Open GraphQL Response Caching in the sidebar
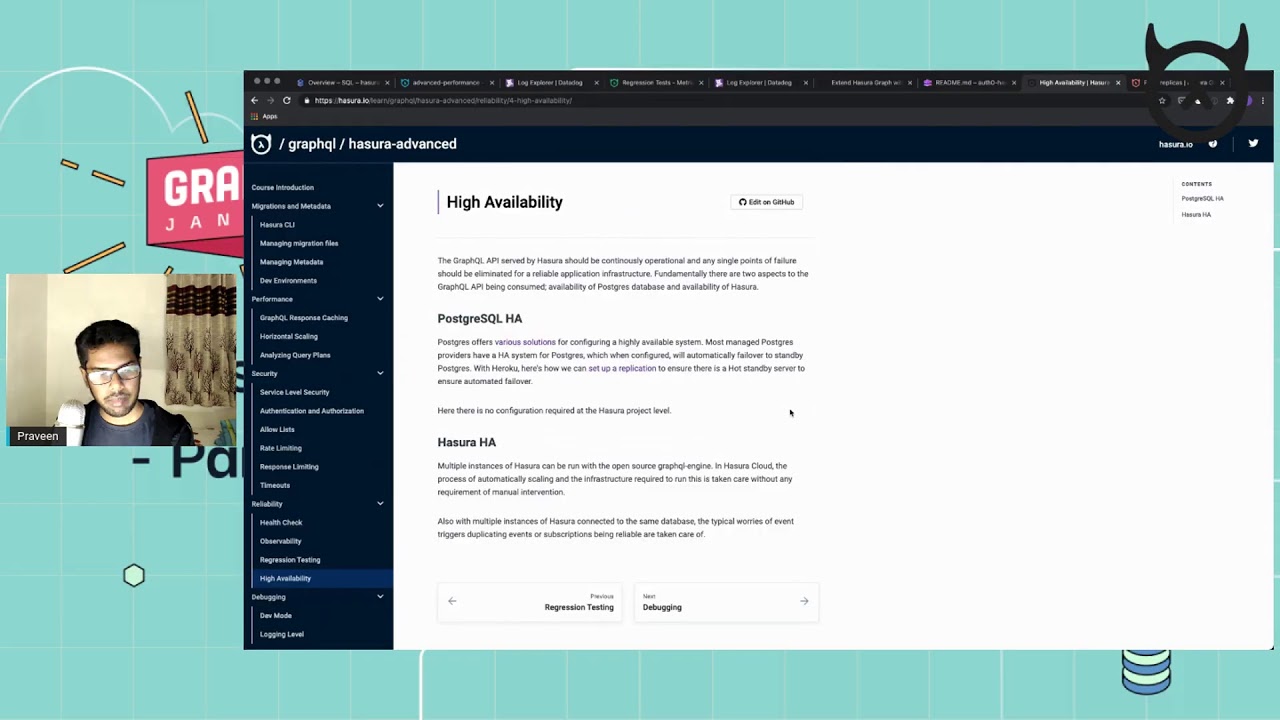 [304, 318]
